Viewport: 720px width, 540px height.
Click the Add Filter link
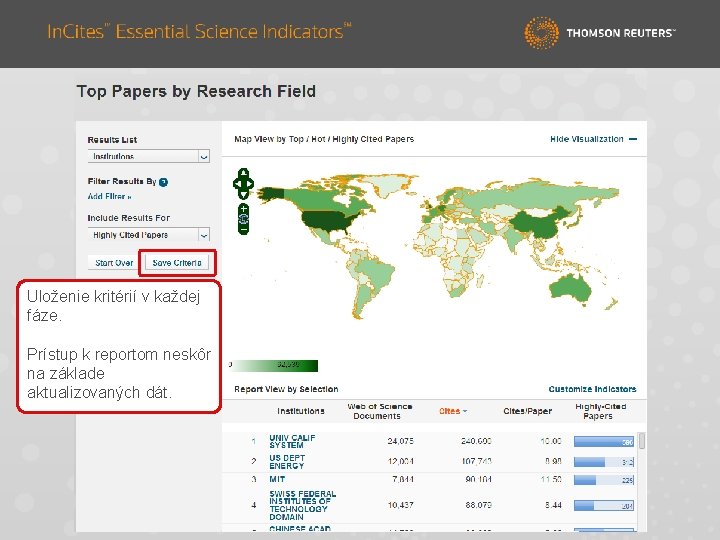pyautogui.click(x=109, y=197)
